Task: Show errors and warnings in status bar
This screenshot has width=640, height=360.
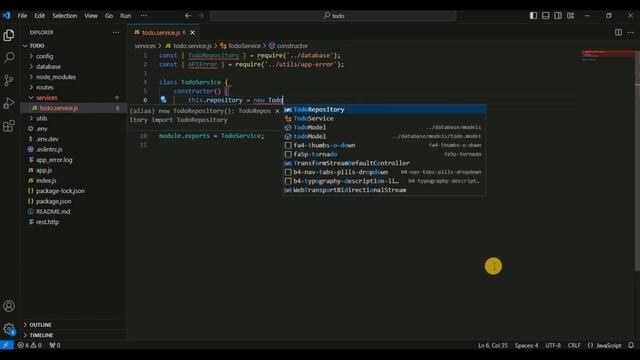Action: pyautogui.click(x=29, y=345)
